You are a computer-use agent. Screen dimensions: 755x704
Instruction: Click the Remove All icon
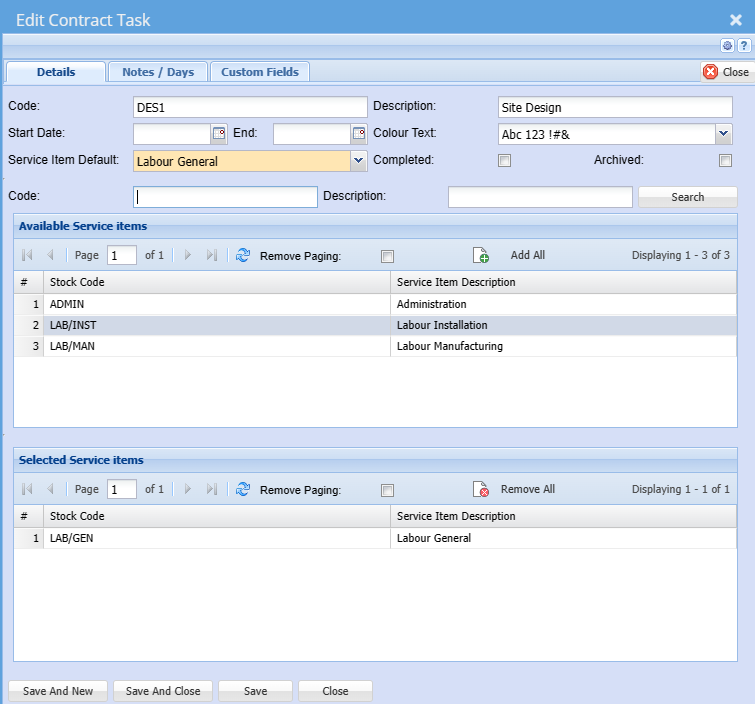click(481, 489)
